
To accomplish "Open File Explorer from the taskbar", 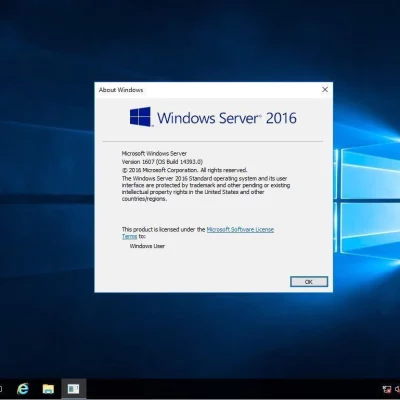I will point(48,389).
